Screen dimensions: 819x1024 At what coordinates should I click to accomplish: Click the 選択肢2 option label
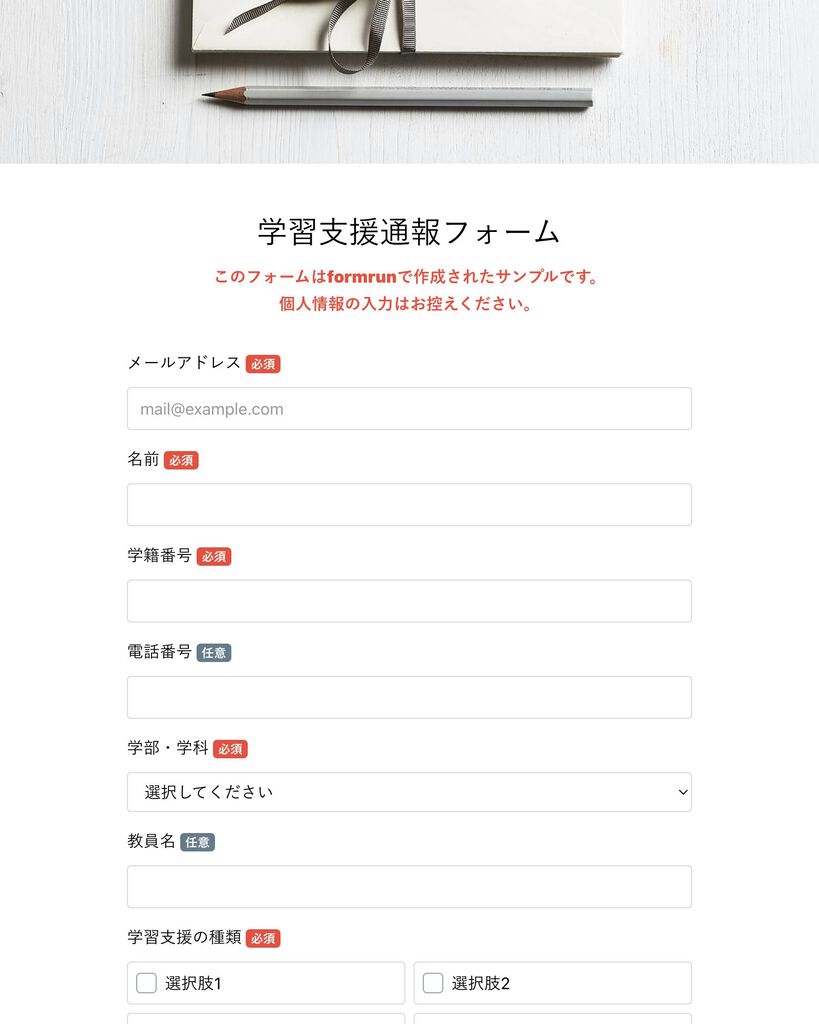(x=481, y=984)
